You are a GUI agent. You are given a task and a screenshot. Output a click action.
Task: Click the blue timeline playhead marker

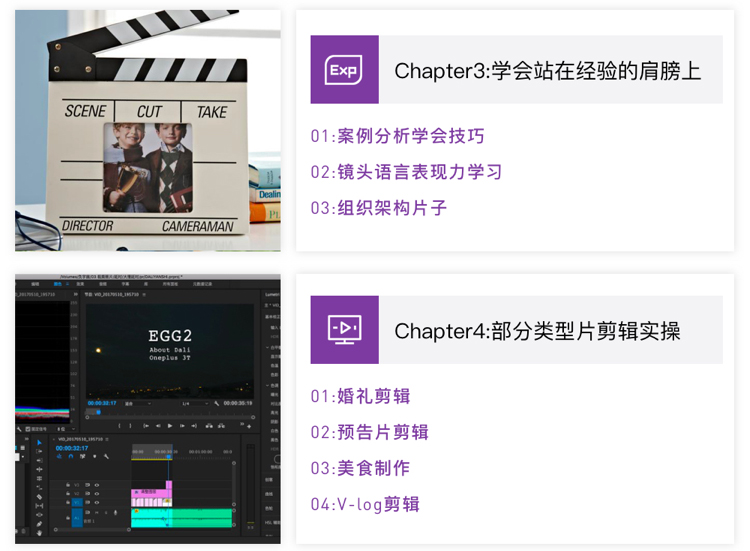(x=168, y=456)
